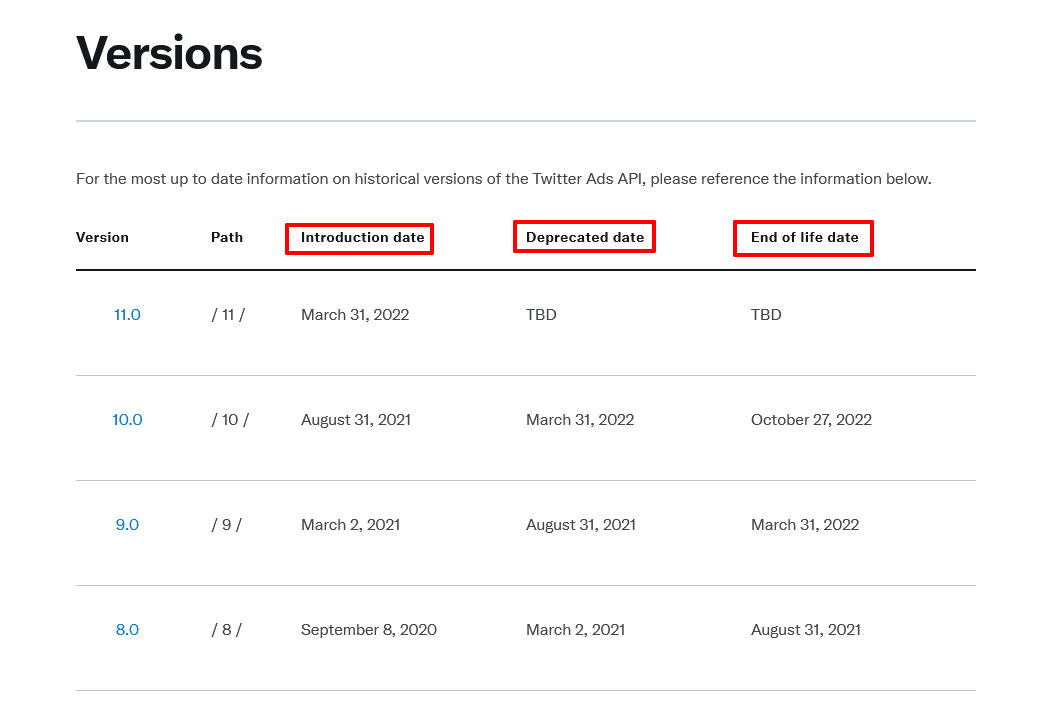Click the Path column header

pos(227,238)
